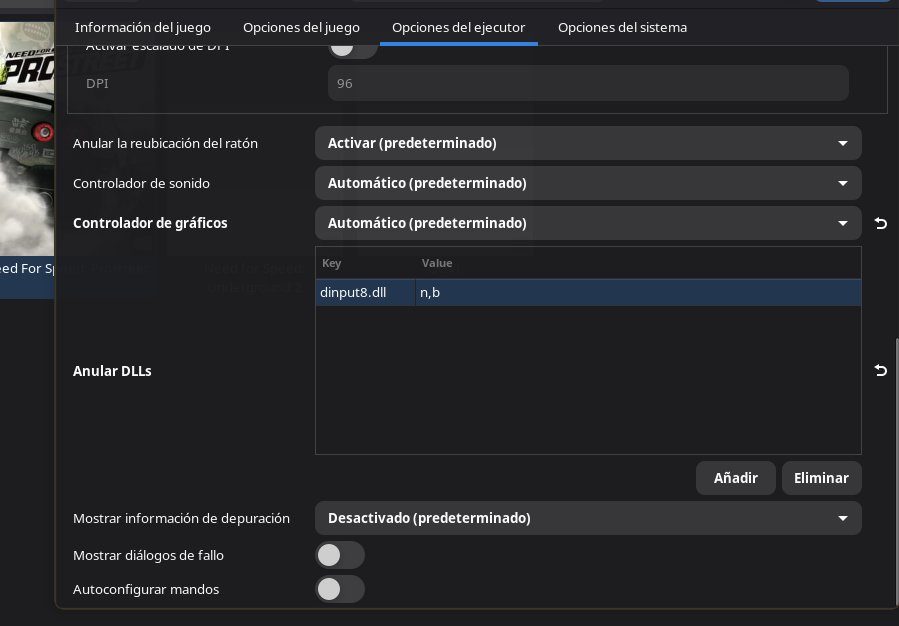The height and width of the screenshot is (626, 899).
Task: Click the Añadir button
Action: pyautogui.click(x=736, y=478)
